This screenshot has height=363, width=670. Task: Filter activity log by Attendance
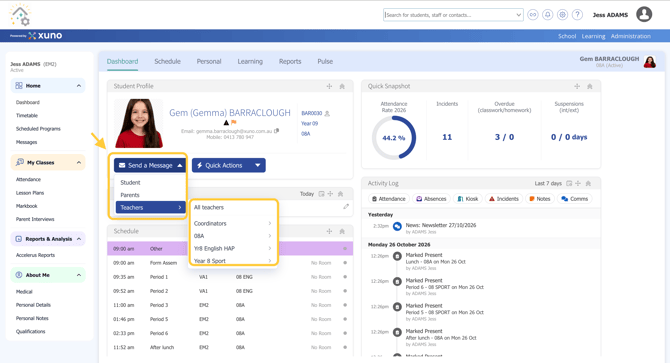(x=388, y=199)
